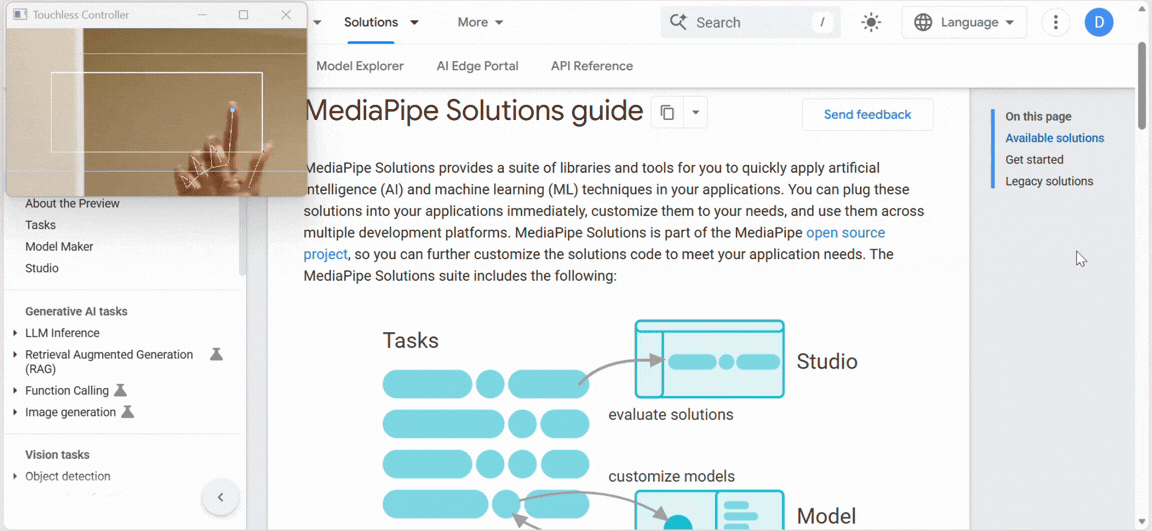Expand the Object detection section
This screenshot has width=1152, height=531.
click(15, 477)
